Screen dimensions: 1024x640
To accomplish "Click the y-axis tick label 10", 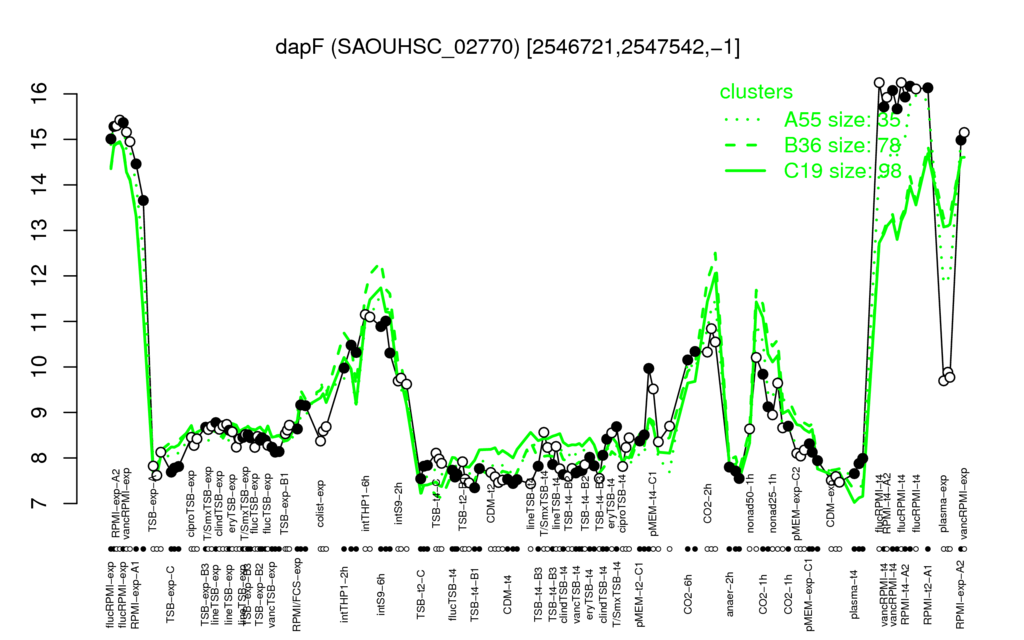I will (40, 366).
